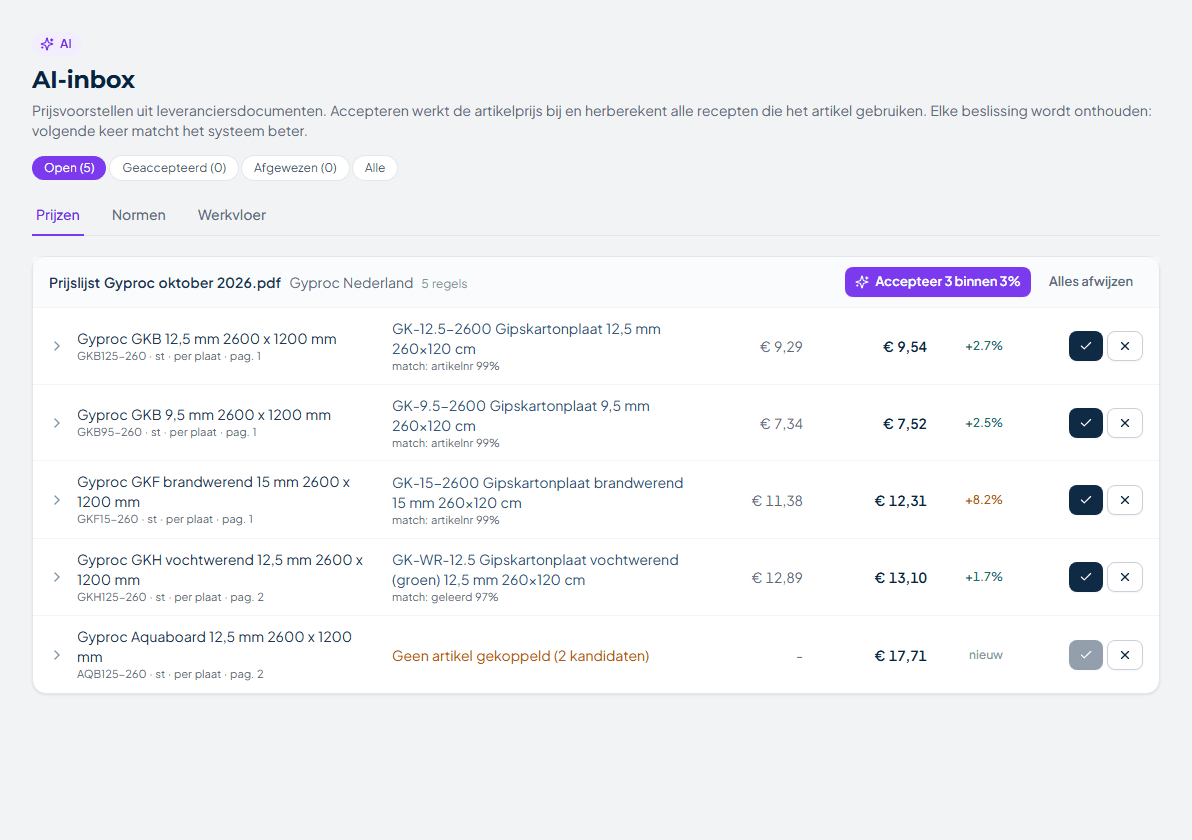Click the AI sparkle badge above the title
The image size is (1192, 840).
coord(56,44)
